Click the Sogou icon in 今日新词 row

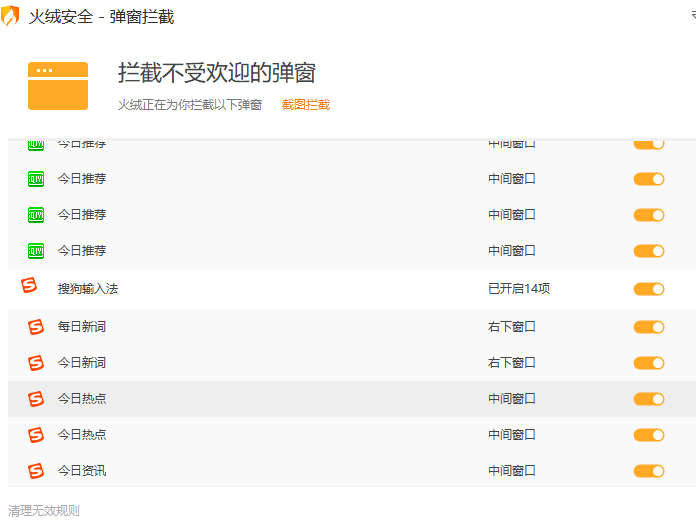pyautogui.click(x=36, y=363)
